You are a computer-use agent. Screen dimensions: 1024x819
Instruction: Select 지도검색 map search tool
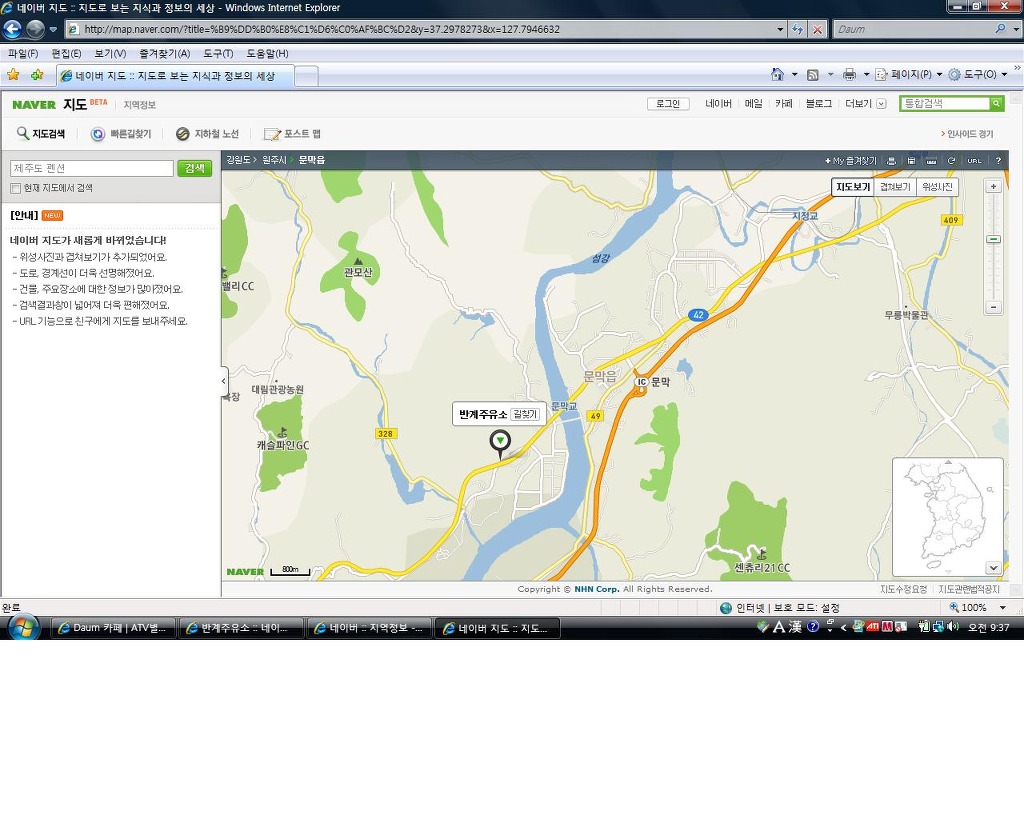point(41,134)
